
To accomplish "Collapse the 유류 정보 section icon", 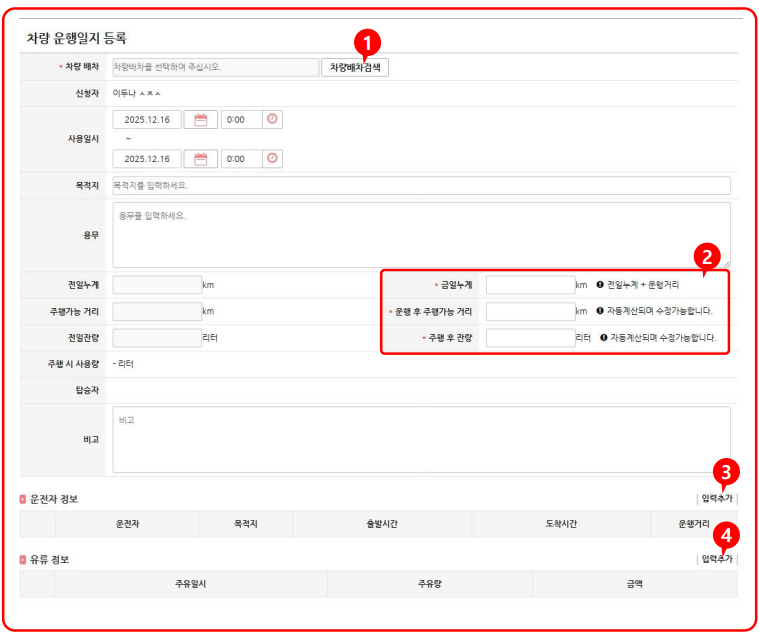I will click(23, 559).
